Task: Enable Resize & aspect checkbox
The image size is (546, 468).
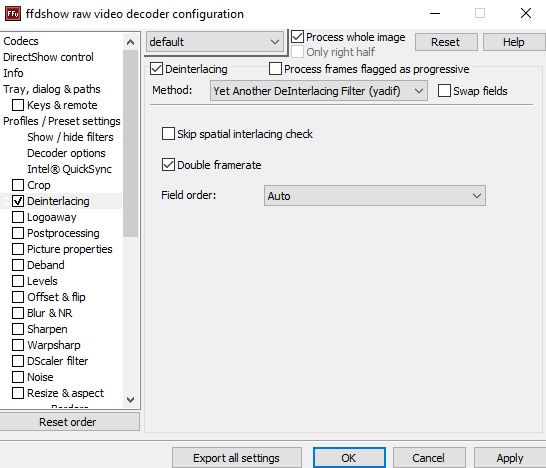Action: click(x=18, y=393)
